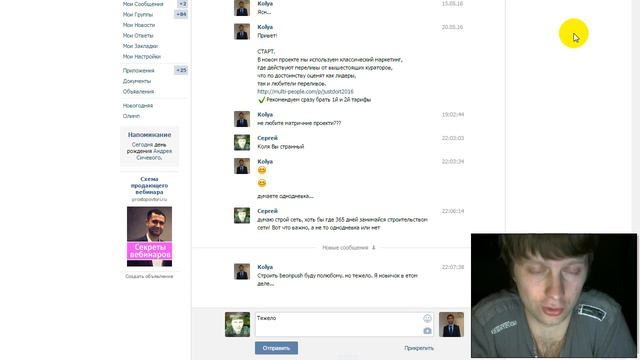Select the 22:06:14 message timestamp
This screenshot has height=360, width=640.
[x=453, y=211]
